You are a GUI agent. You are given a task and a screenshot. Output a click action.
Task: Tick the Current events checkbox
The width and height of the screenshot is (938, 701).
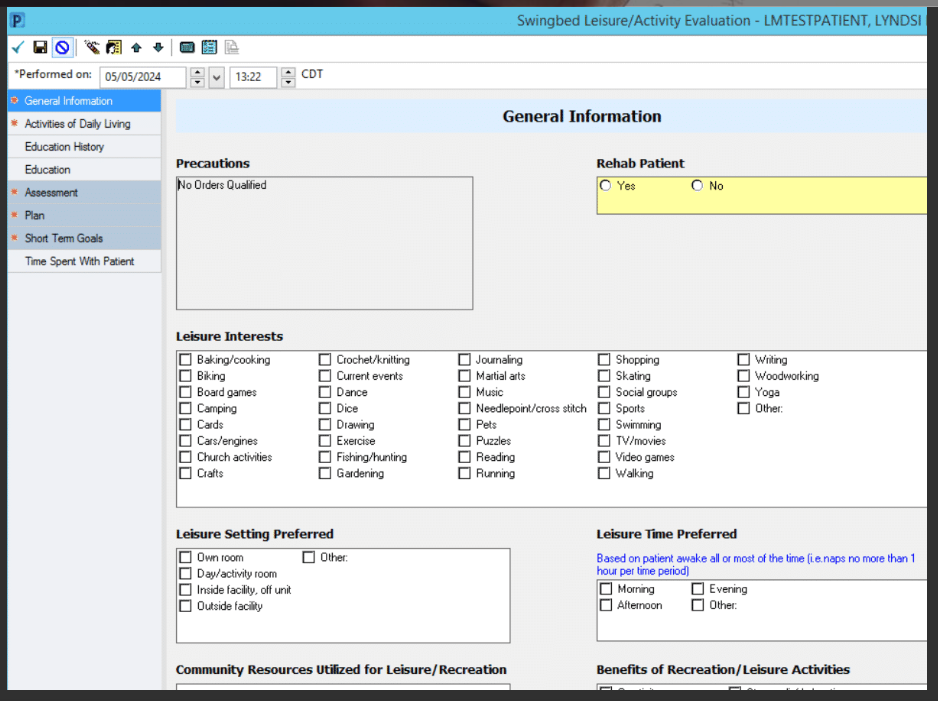[x=325, y=376]
